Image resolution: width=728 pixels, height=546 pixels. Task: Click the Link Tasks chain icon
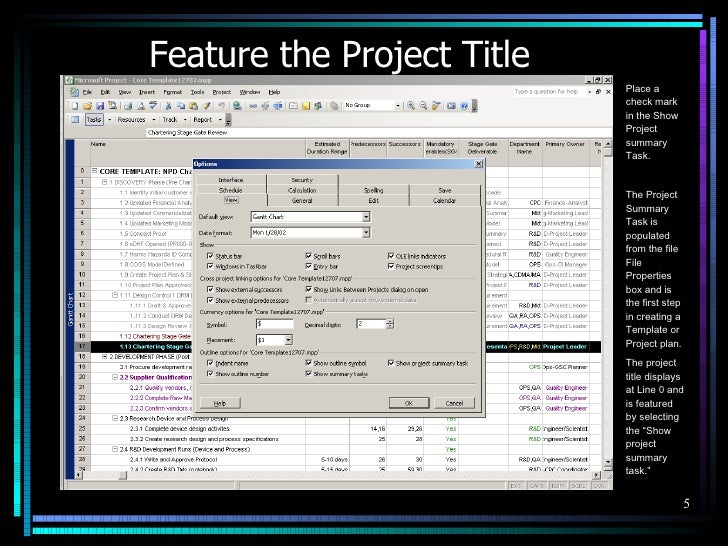coord(253,106)
